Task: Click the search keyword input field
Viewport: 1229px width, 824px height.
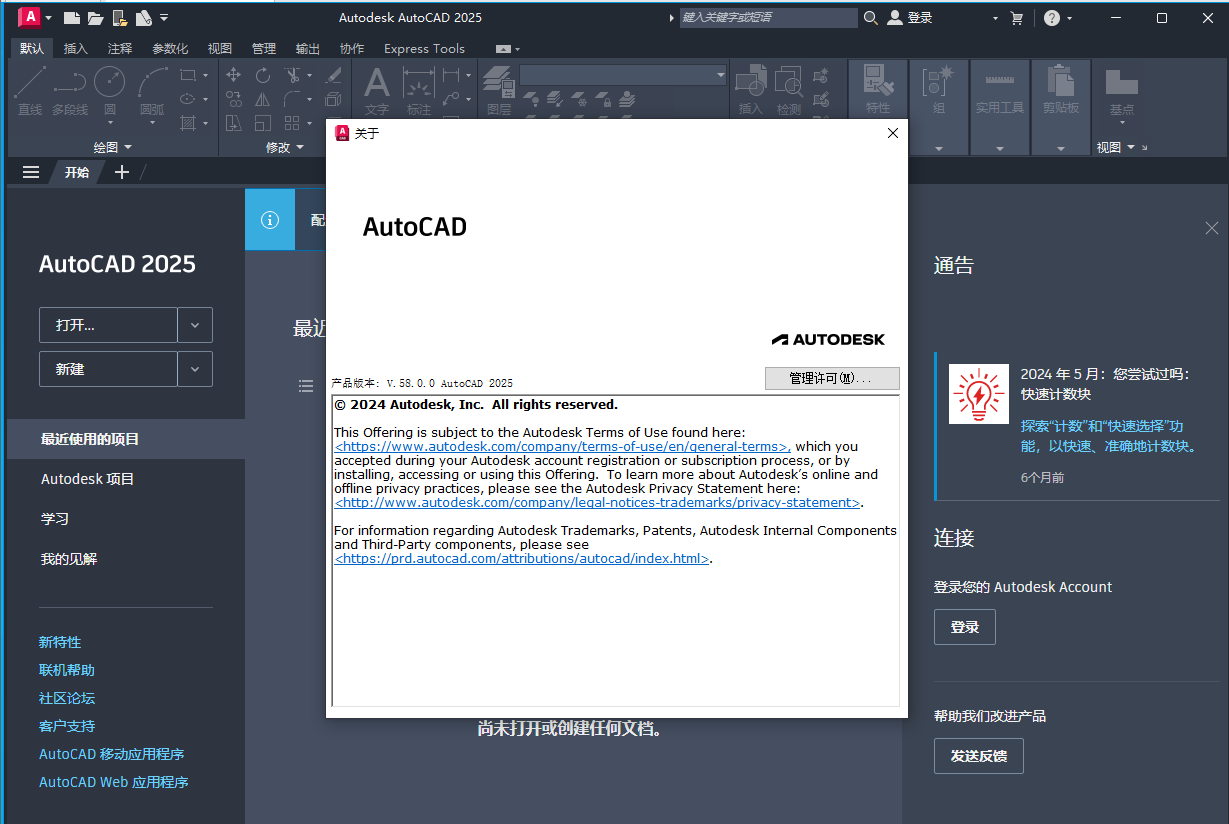Action: click(768, 18)
